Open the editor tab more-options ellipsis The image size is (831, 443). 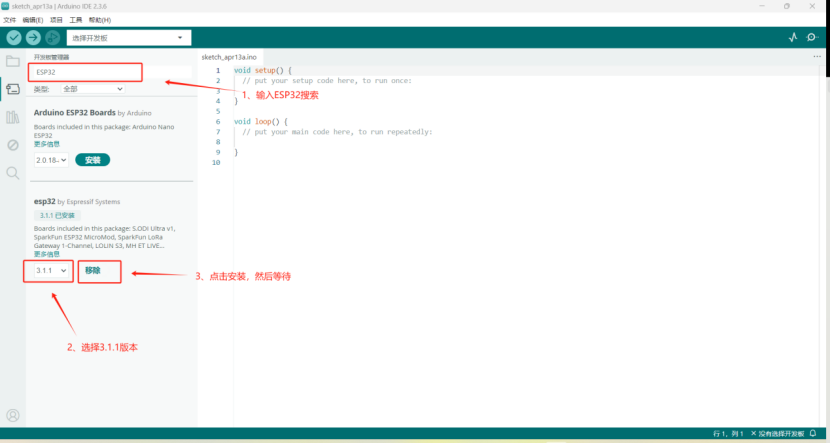point(817,57)
